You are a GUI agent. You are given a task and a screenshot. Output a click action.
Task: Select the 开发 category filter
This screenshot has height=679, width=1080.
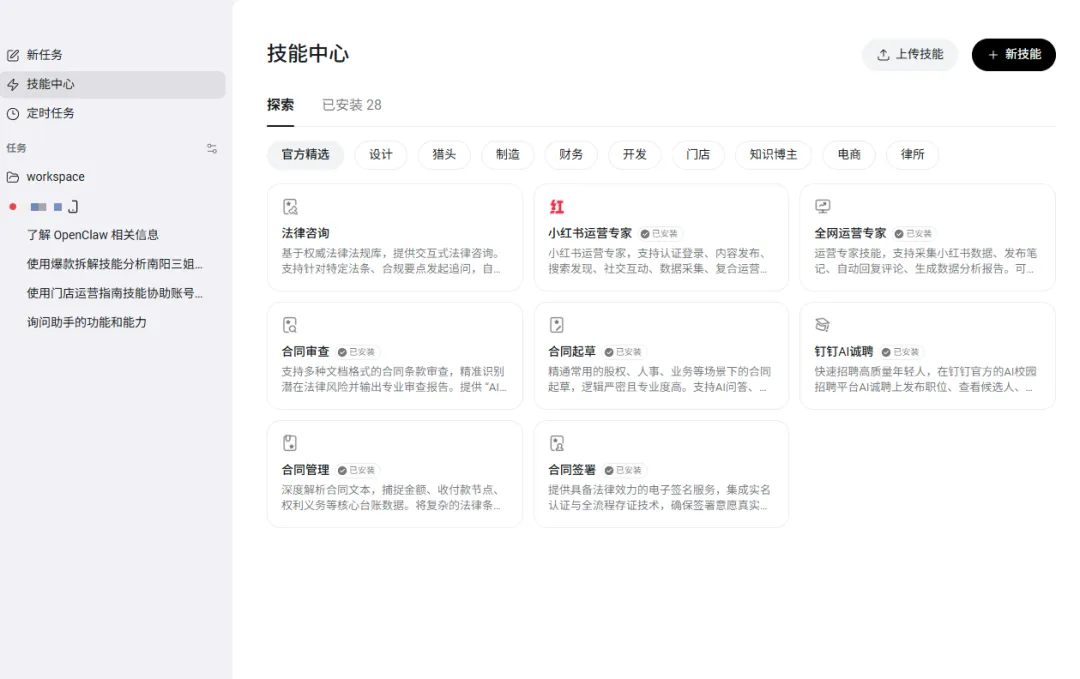(x=634, y=154)
